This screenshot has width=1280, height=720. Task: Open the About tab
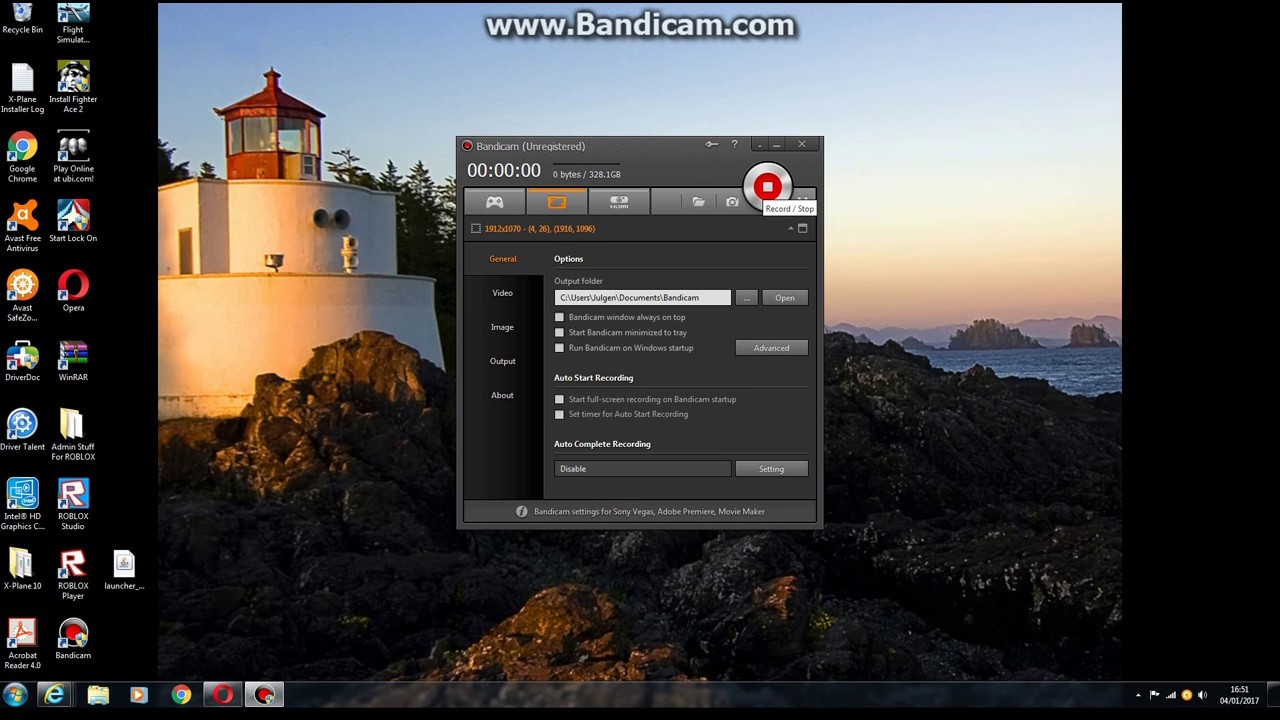point(502,395)
